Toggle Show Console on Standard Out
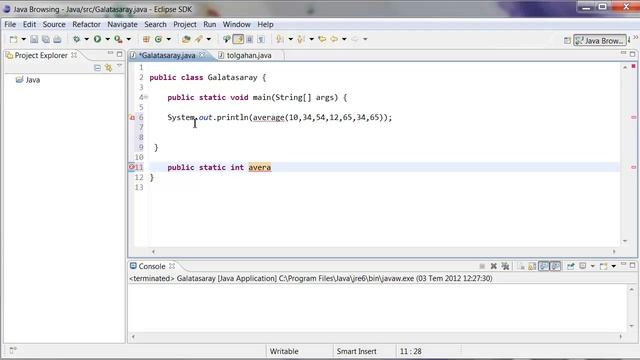 pyautogui.click(x=544, y=266)
